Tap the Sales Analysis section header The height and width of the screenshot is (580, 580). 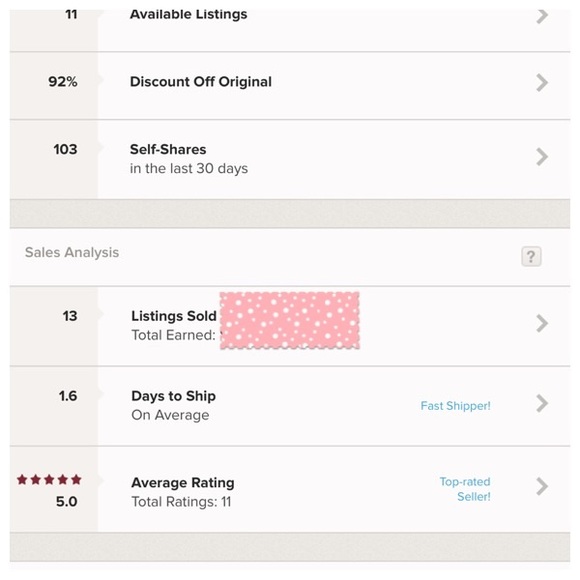(72, 252)
